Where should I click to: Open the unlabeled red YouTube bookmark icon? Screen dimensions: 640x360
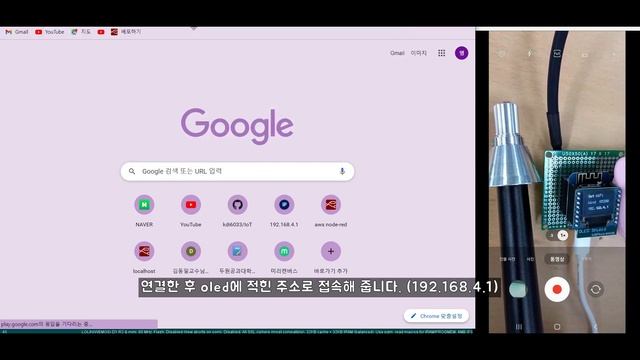[x=101, y=32]
